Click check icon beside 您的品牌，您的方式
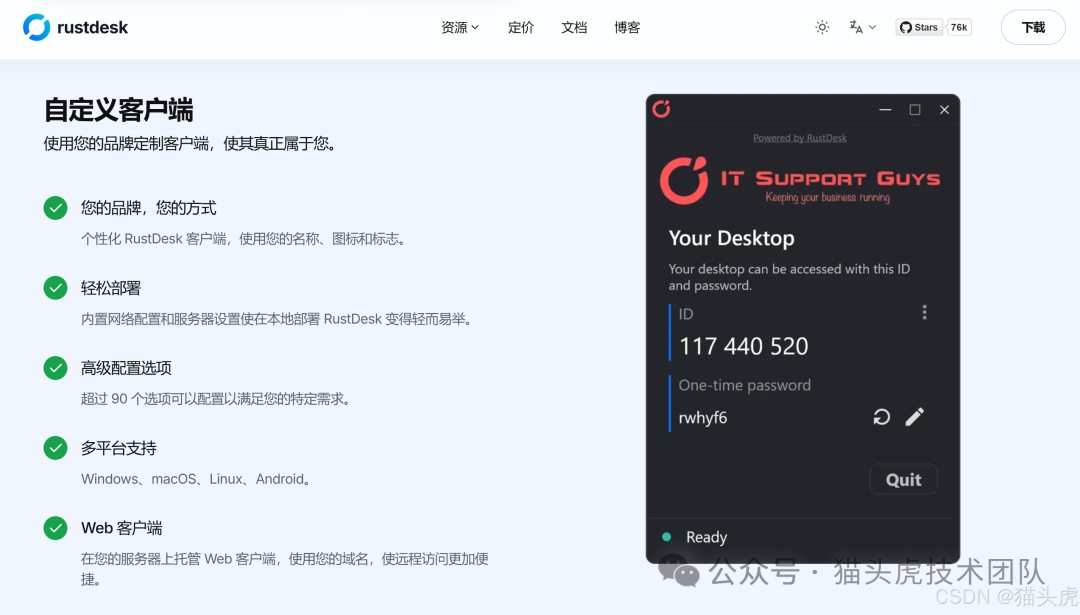Image resolution: width=1080 pixels, height=615 pixels. click(55, 208)
